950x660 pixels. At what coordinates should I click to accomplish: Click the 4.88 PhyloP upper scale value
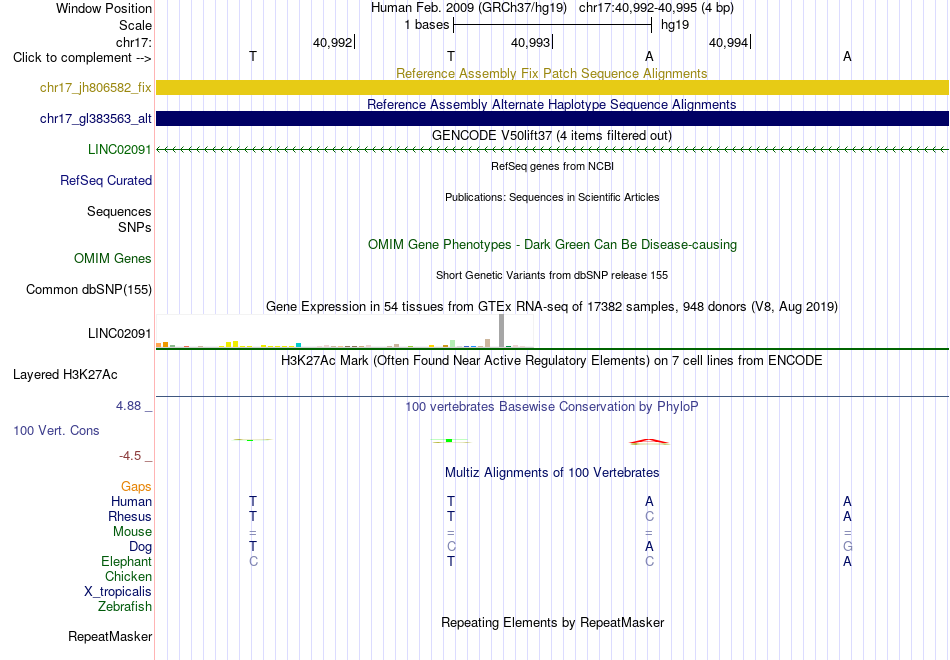tap(128, 406)
